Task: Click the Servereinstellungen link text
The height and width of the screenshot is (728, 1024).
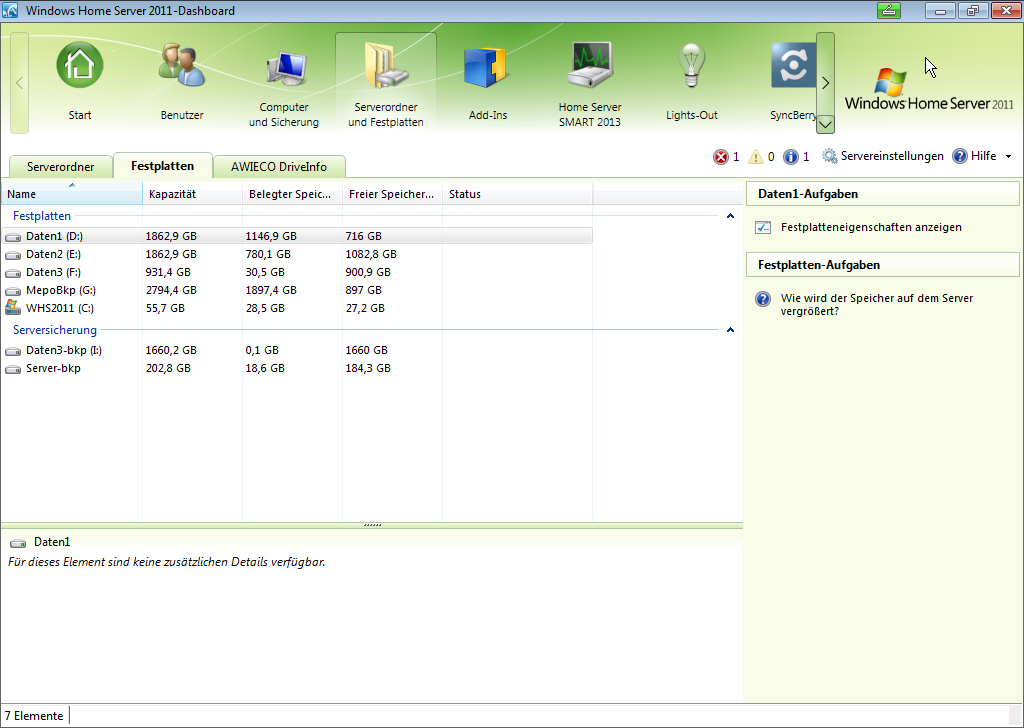Action: pyautogui.click(x=892, y=156)
